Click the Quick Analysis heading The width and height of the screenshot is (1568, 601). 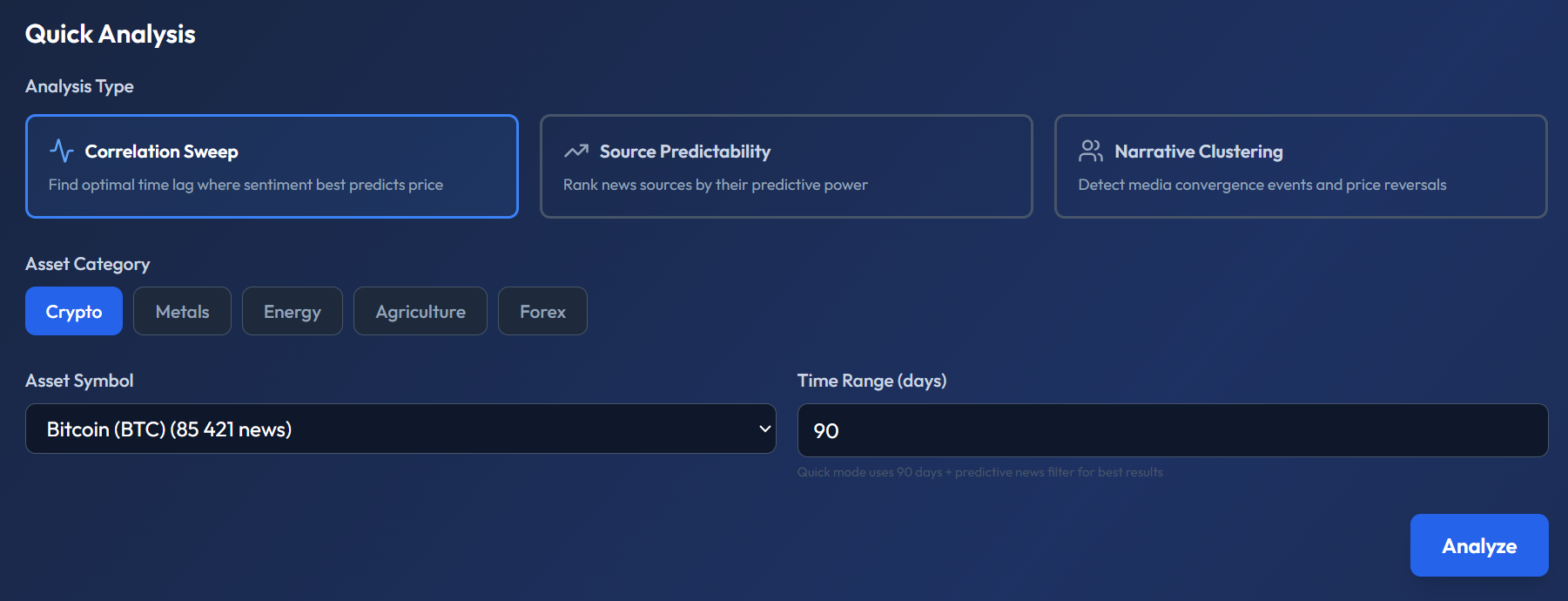(111, 33)
